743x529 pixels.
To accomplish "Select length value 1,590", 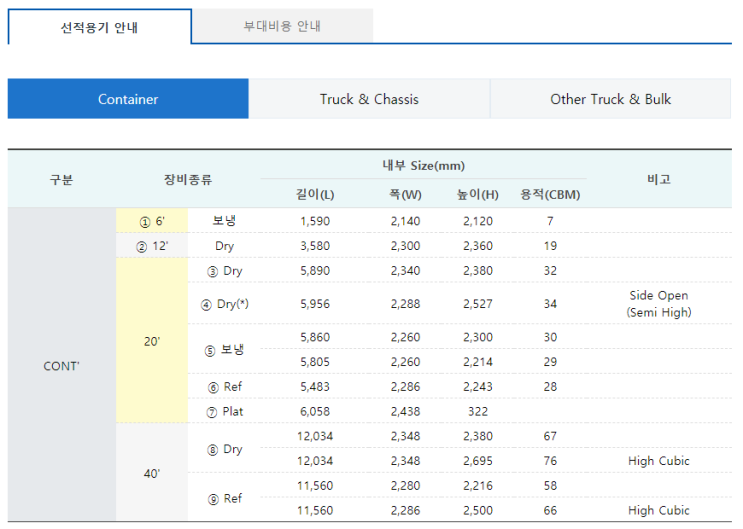I will (x=315, y=221).
